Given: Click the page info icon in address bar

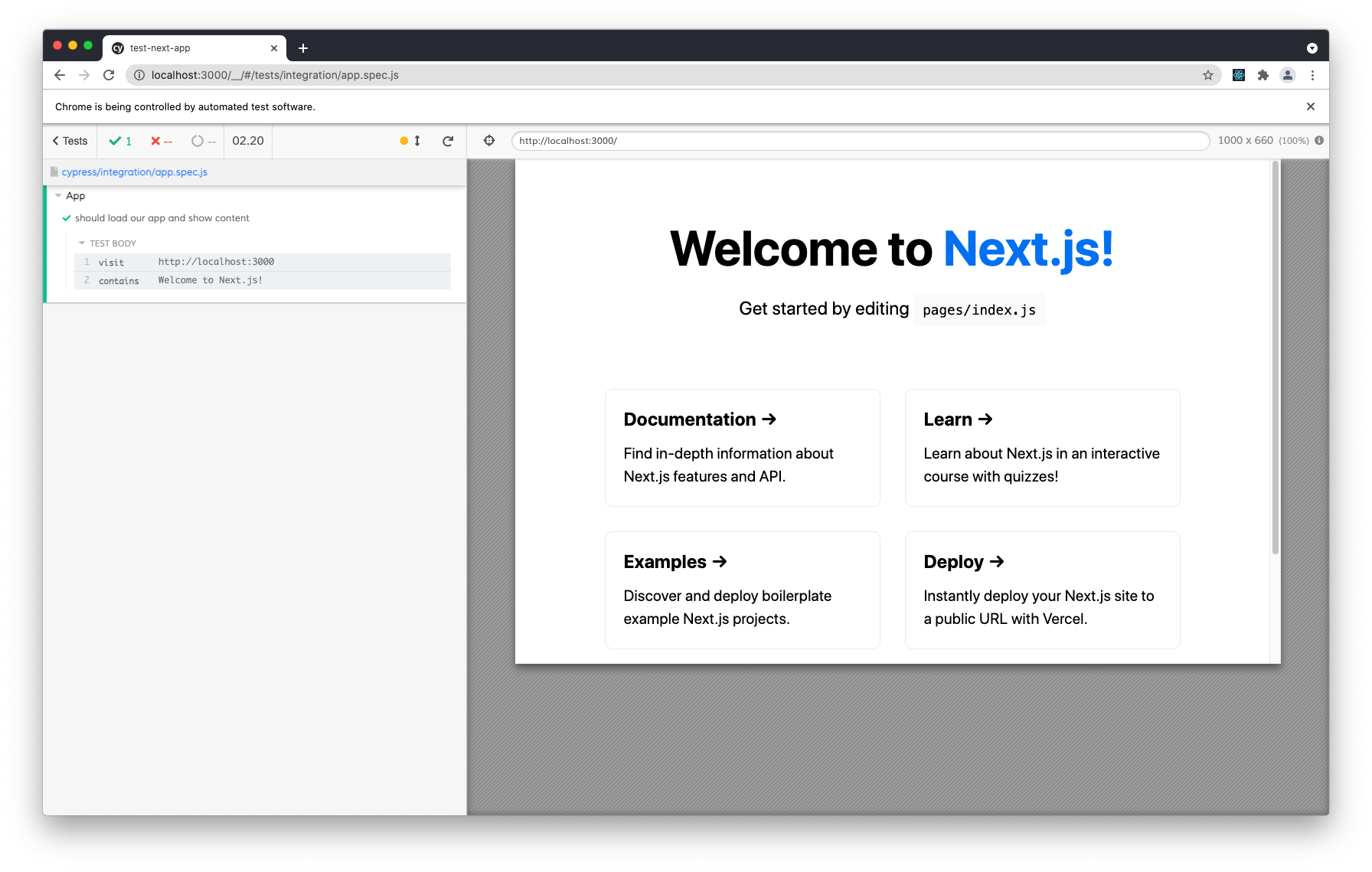Looking at the screenshot, I should click(139, 75).
